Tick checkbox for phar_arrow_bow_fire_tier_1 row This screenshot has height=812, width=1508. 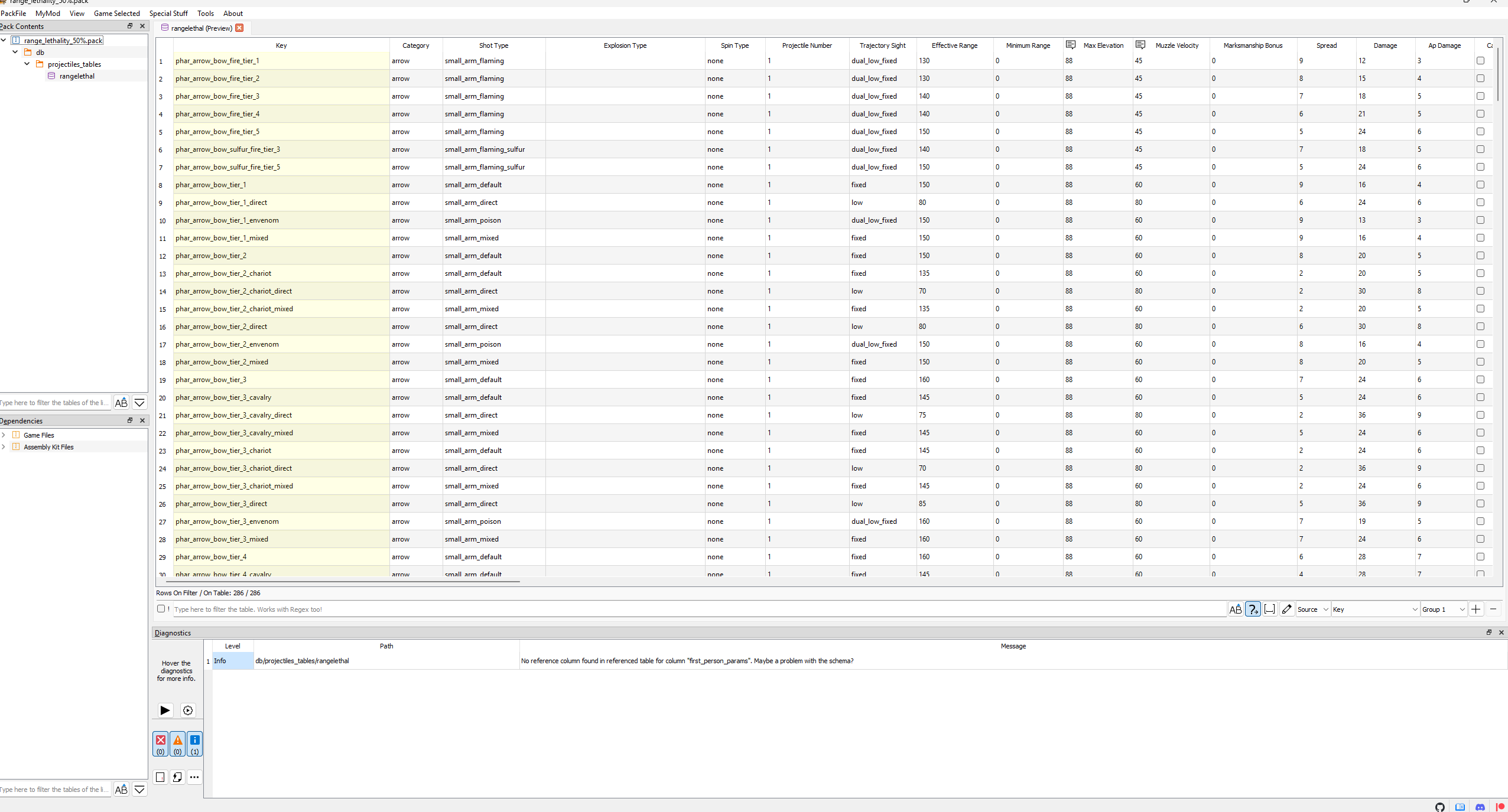coord(1480,60)
